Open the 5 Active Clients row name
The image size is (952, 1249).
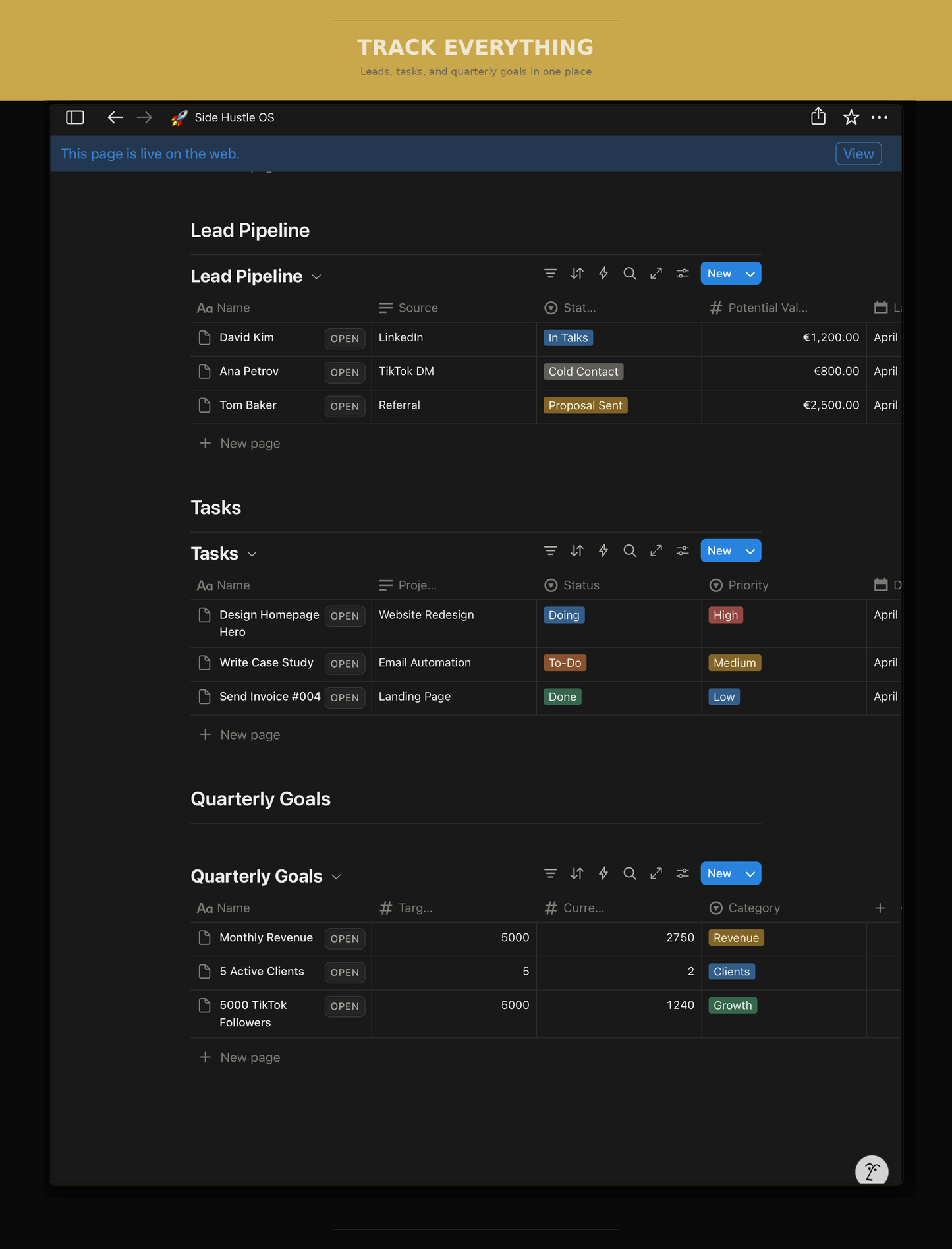point(262,972)
